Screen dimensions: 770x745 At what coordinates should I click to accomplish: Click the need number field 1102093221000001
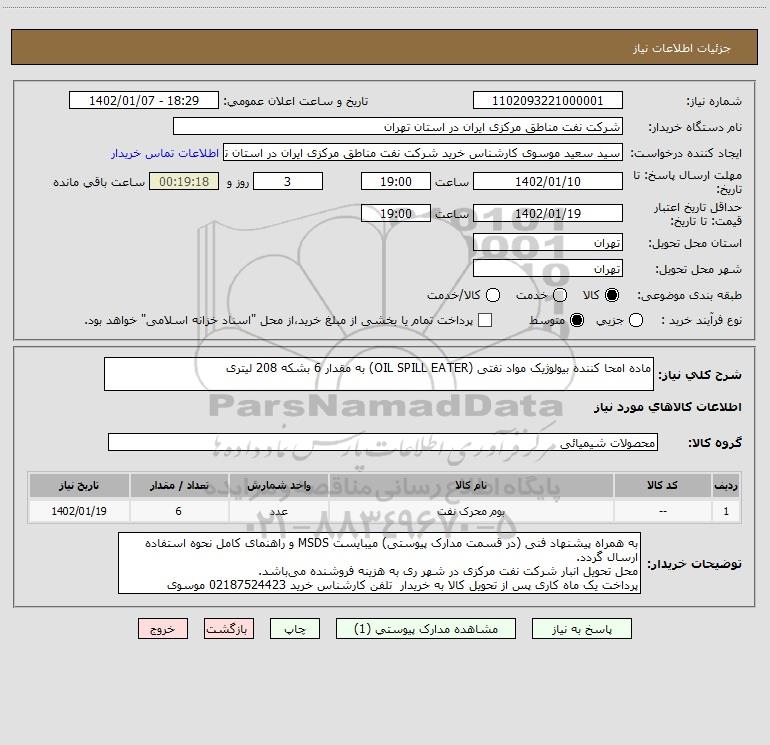click(x=548, y=101)
